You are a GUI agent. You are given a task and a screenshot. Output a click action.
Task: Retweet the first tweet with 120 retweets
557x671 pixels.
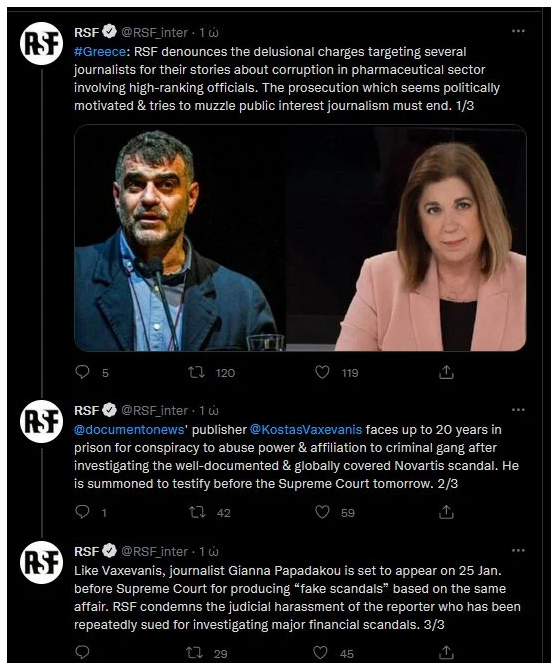point(197,372)
